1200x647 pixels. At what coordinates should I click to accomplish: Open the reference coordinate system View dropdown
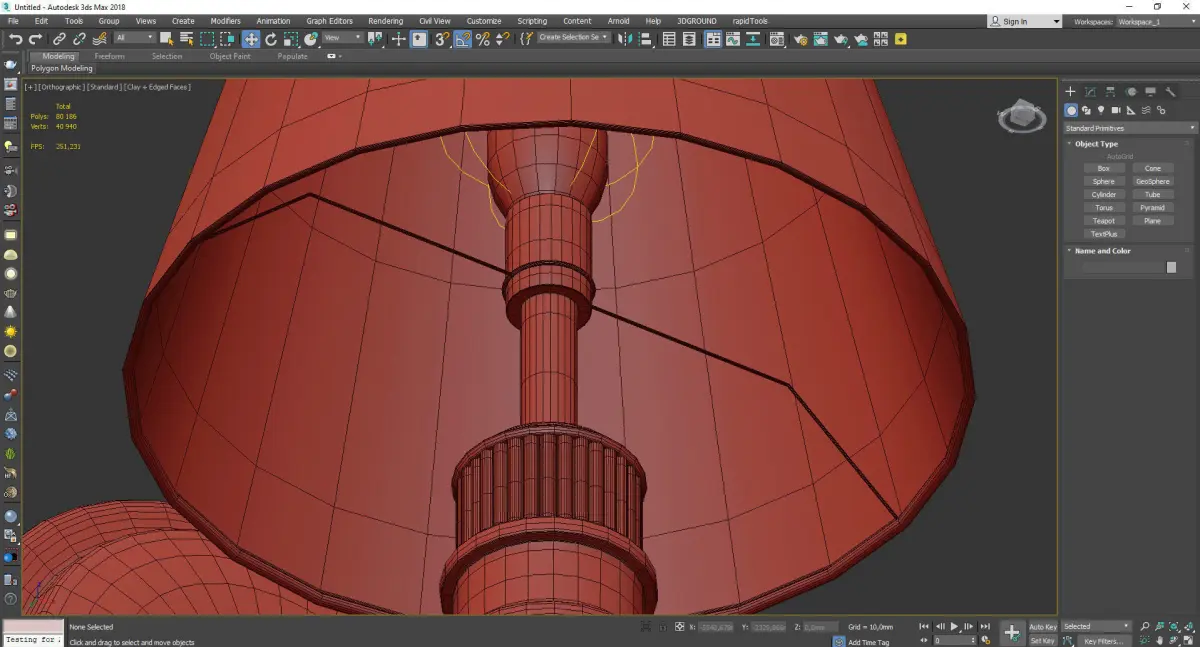[x=343, y=38]
